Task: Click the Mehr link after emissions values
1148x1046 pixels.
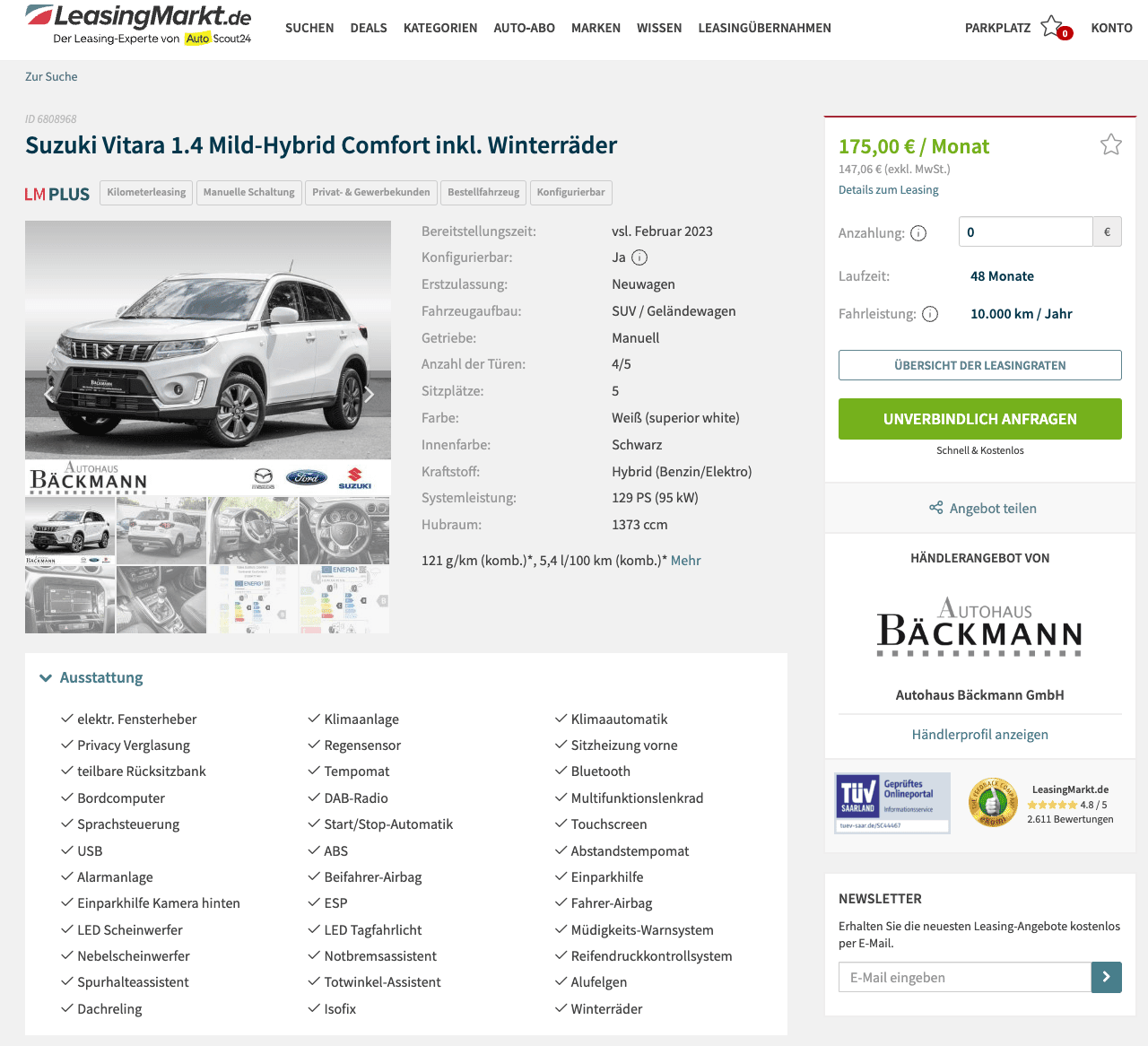Action: point(686,561)
